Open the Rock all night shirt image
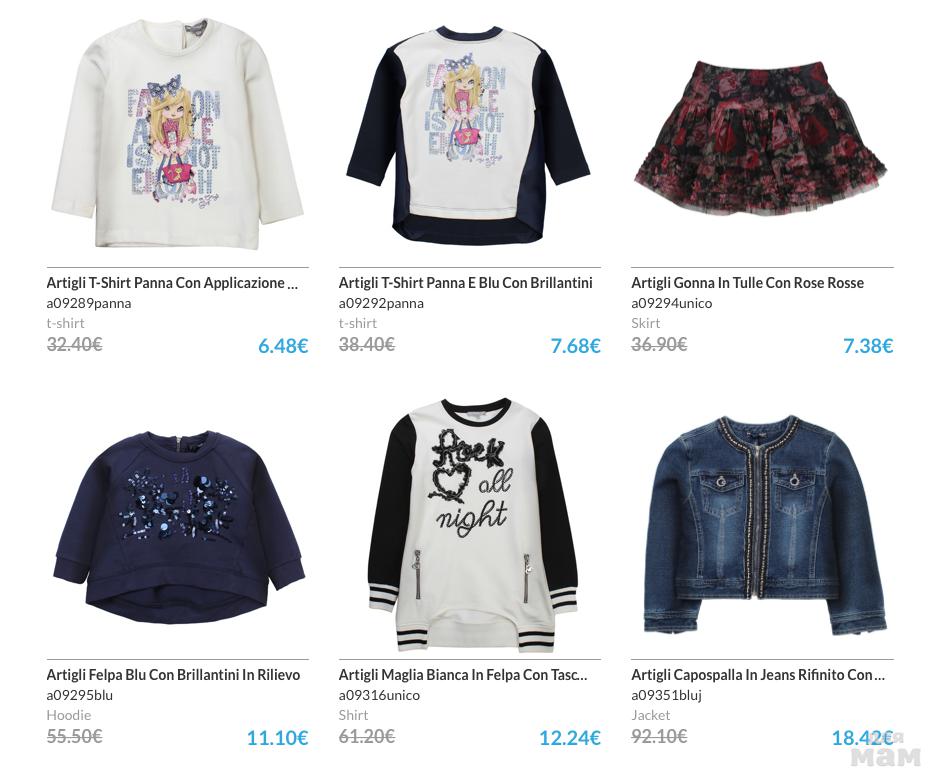The image size is (936, 781). (x=470, y=525)
